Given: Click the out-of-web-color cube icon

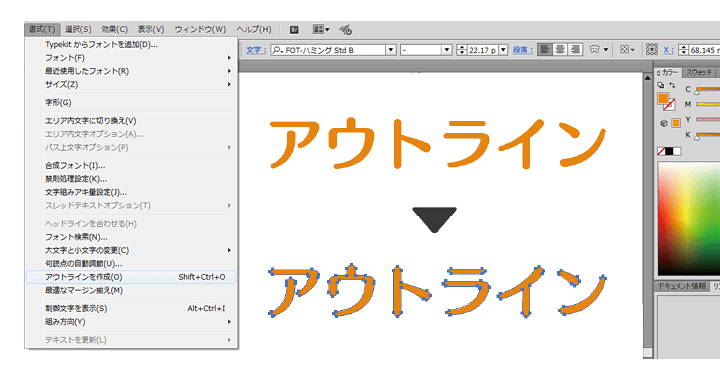Looking at the screenshot, I should coord(664,123).
